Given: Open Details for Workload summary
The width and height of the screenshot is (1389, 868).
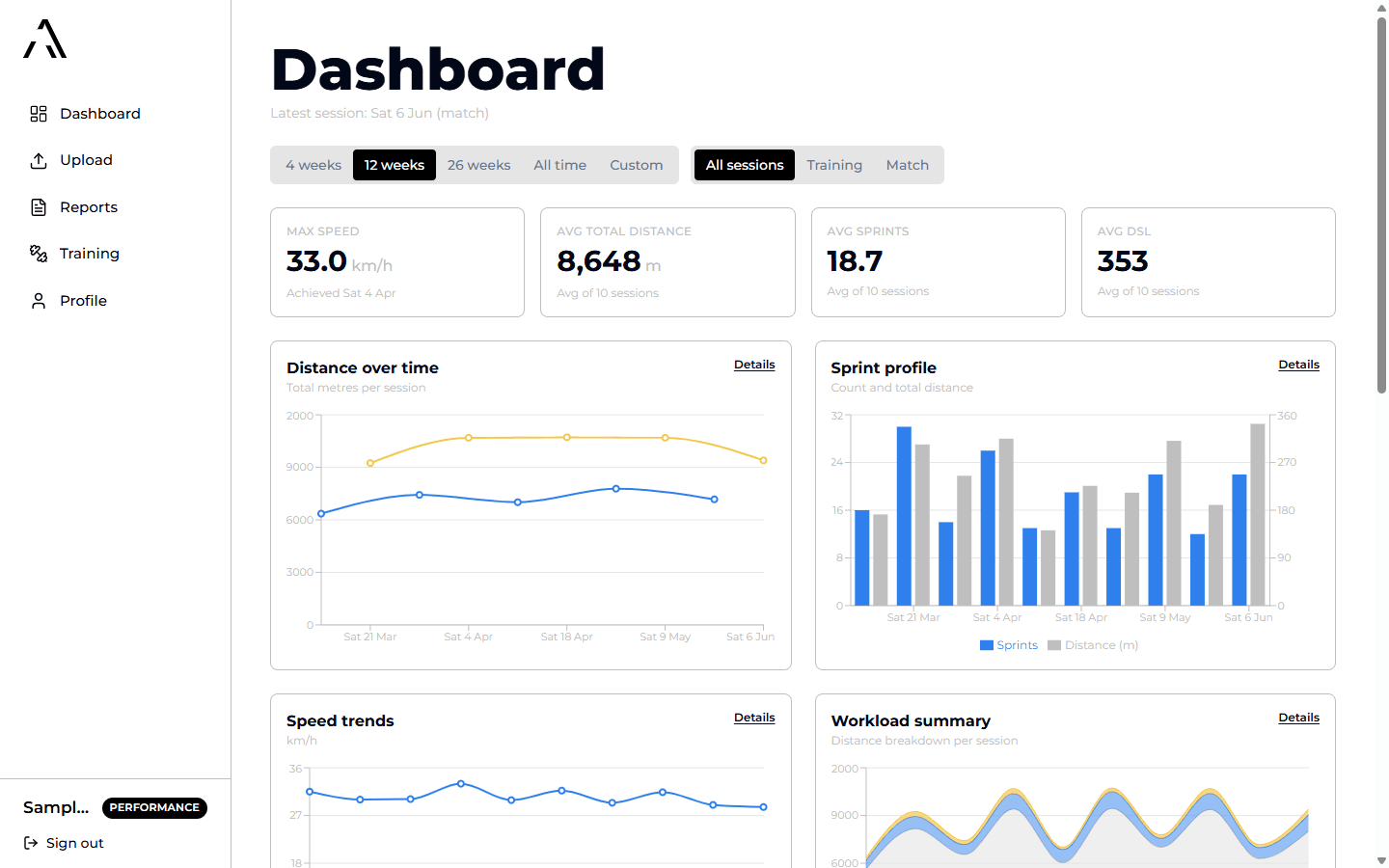Looking at the screenshot, I should pyautogui.click(x=1298, y=718).
